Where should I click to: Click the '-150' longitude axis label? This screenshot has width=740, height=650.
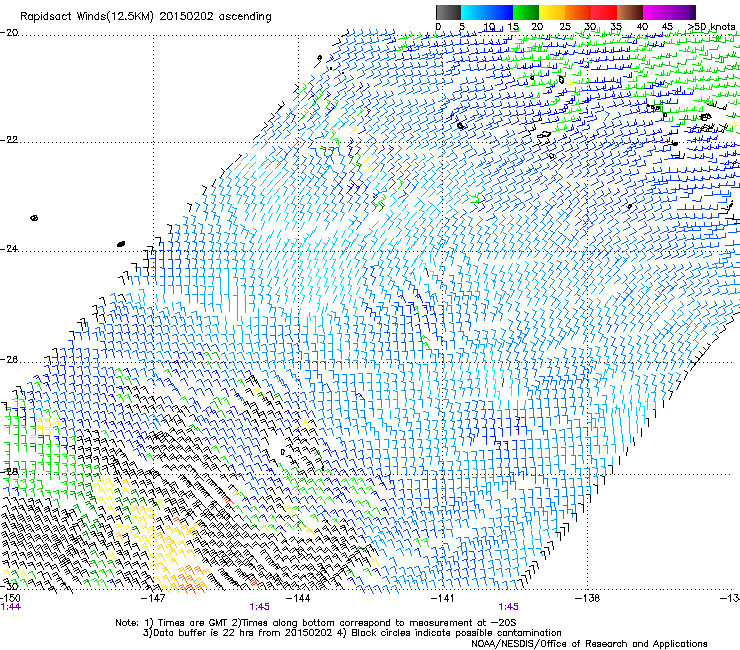[x=10, y=598]
